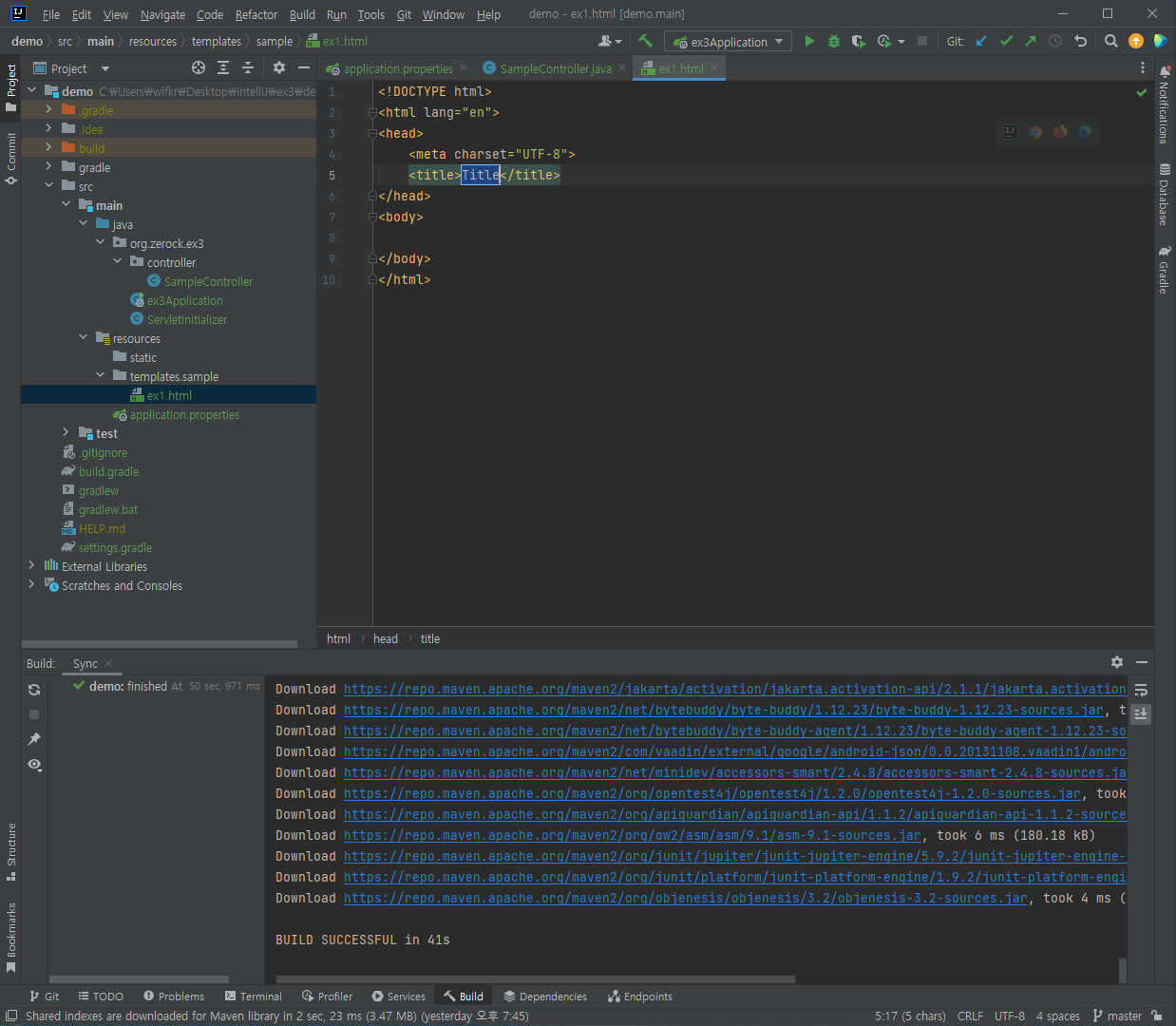Click the Stop process square icon
1176x1026 pixels.
pyautogui.click(x=922, y=41)
